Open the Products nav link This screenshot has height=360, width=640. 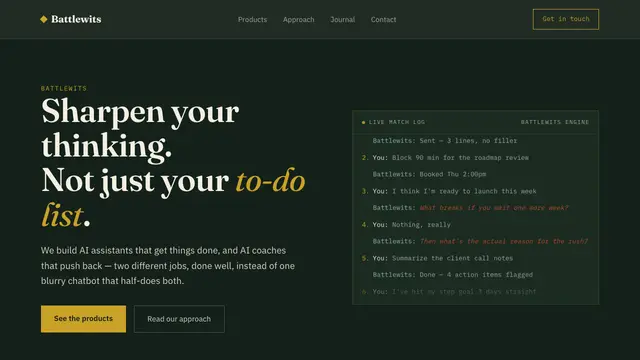point(252,20)
